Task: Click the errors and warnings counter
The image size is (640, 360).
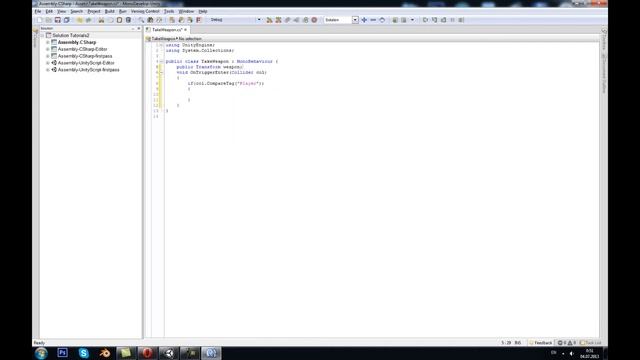Action: point(567,343)
